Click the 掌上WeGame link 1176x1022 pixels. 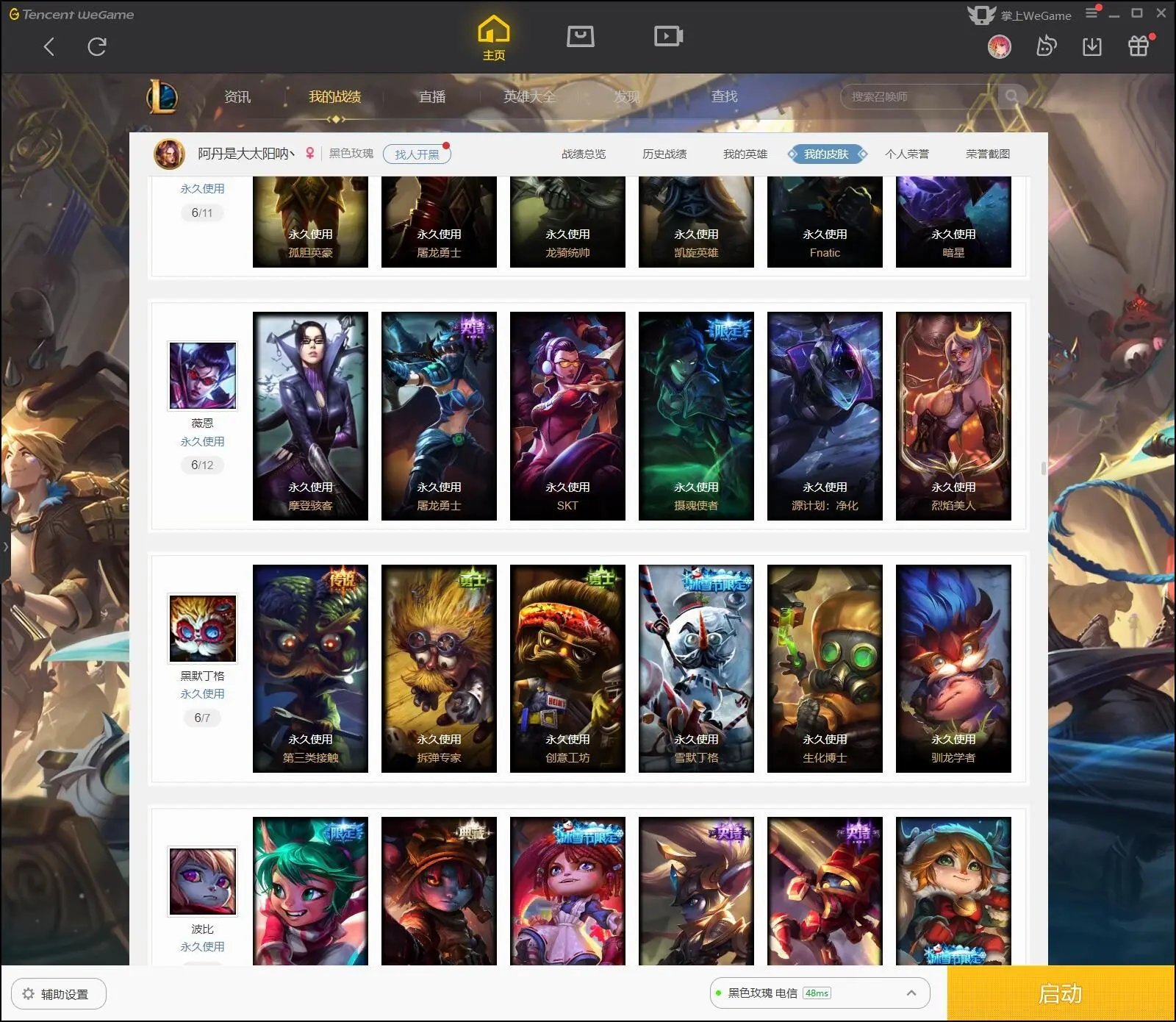(1036, 15)
